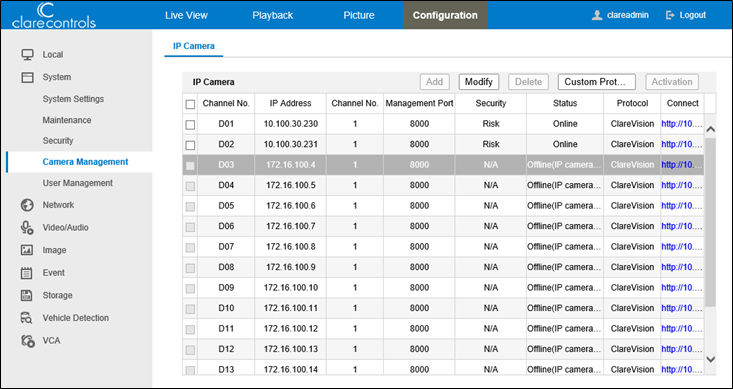The width and height of the screenshot is (733, 389).
Task: Open the Live View tab
Action: pos(186,15)
